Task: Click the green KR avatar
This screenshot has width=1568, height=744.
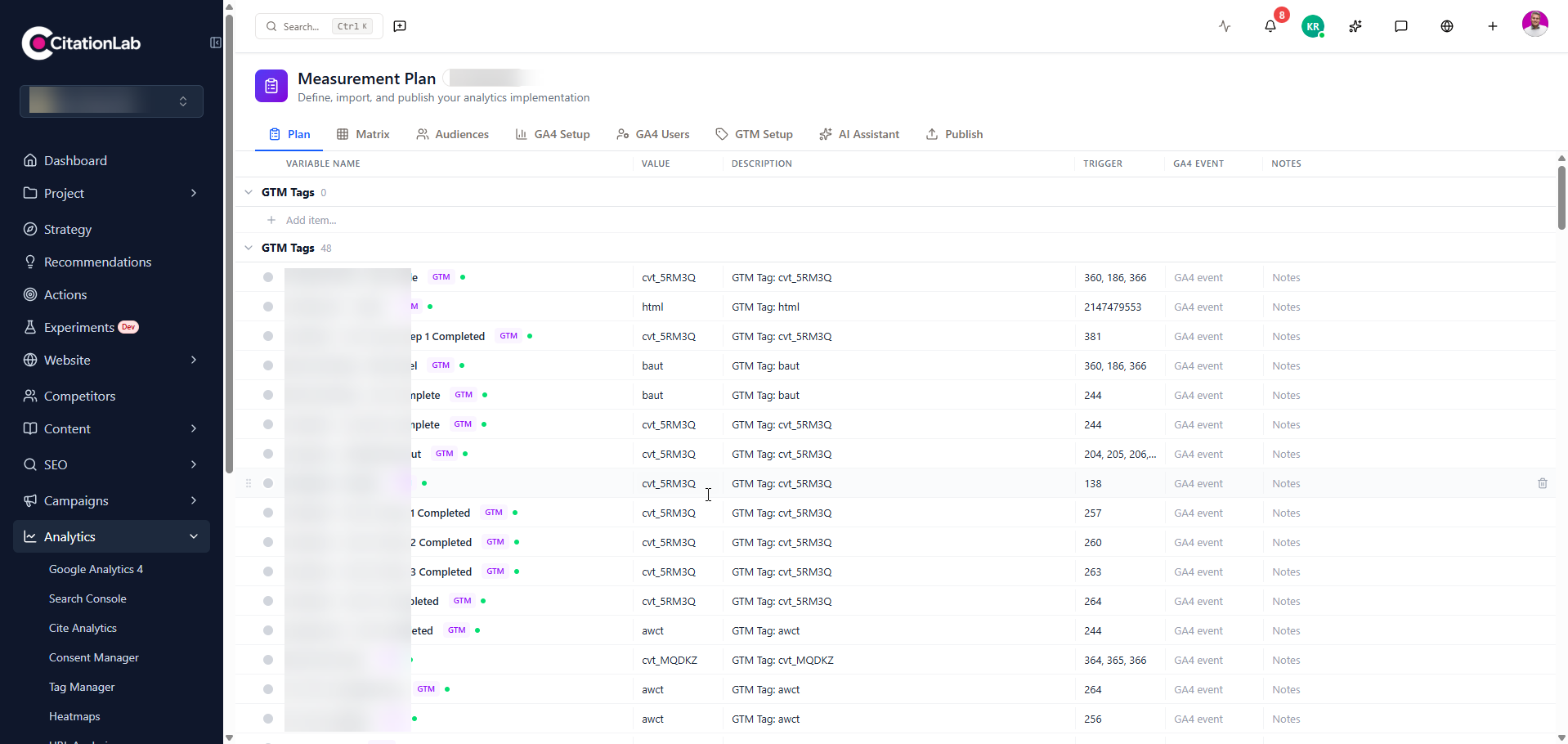Action: pos(1313,26)
